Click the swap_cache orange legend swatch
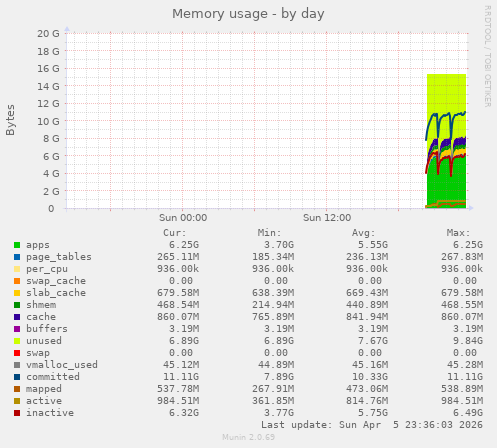The image size is (497, 448). pos(17,281)
